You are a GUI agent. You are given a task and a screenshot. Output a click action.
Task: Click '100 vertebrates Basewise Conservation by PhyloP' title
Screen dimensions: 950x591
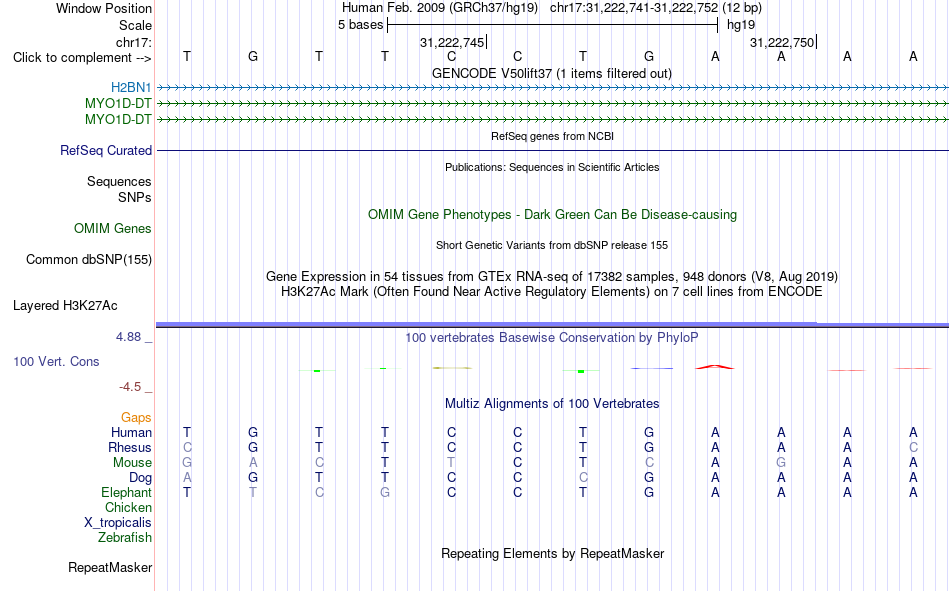tap(552, 338)
